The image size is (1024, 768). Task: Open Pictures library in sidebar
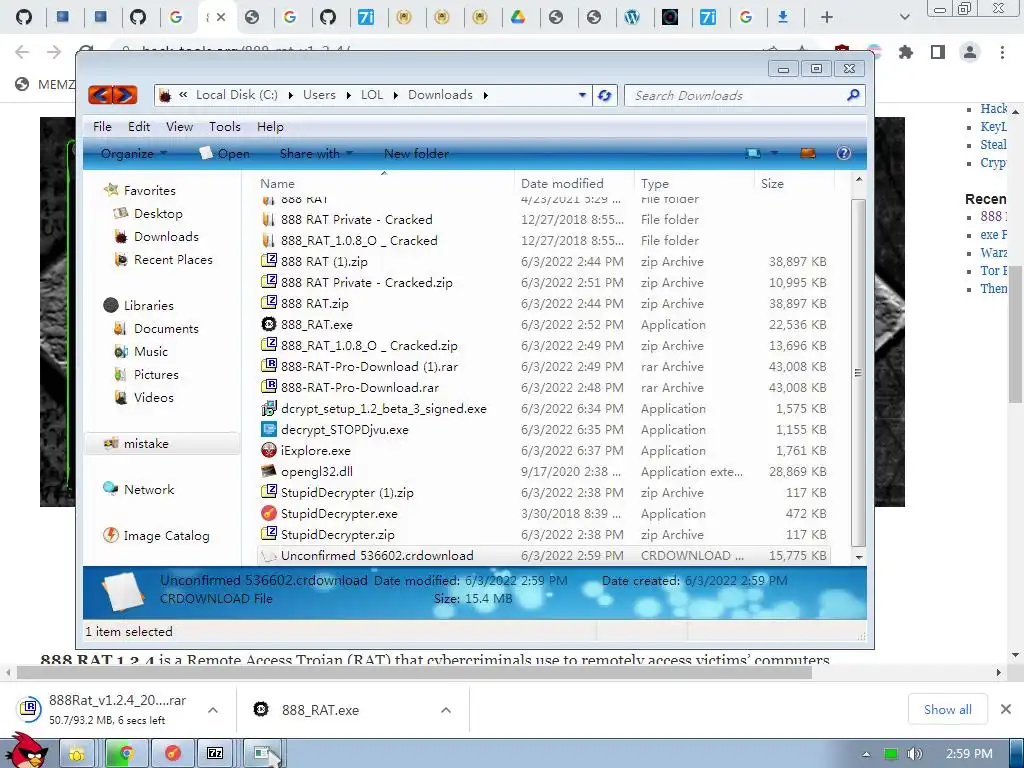pyautogui.click(x=146, y=374)
